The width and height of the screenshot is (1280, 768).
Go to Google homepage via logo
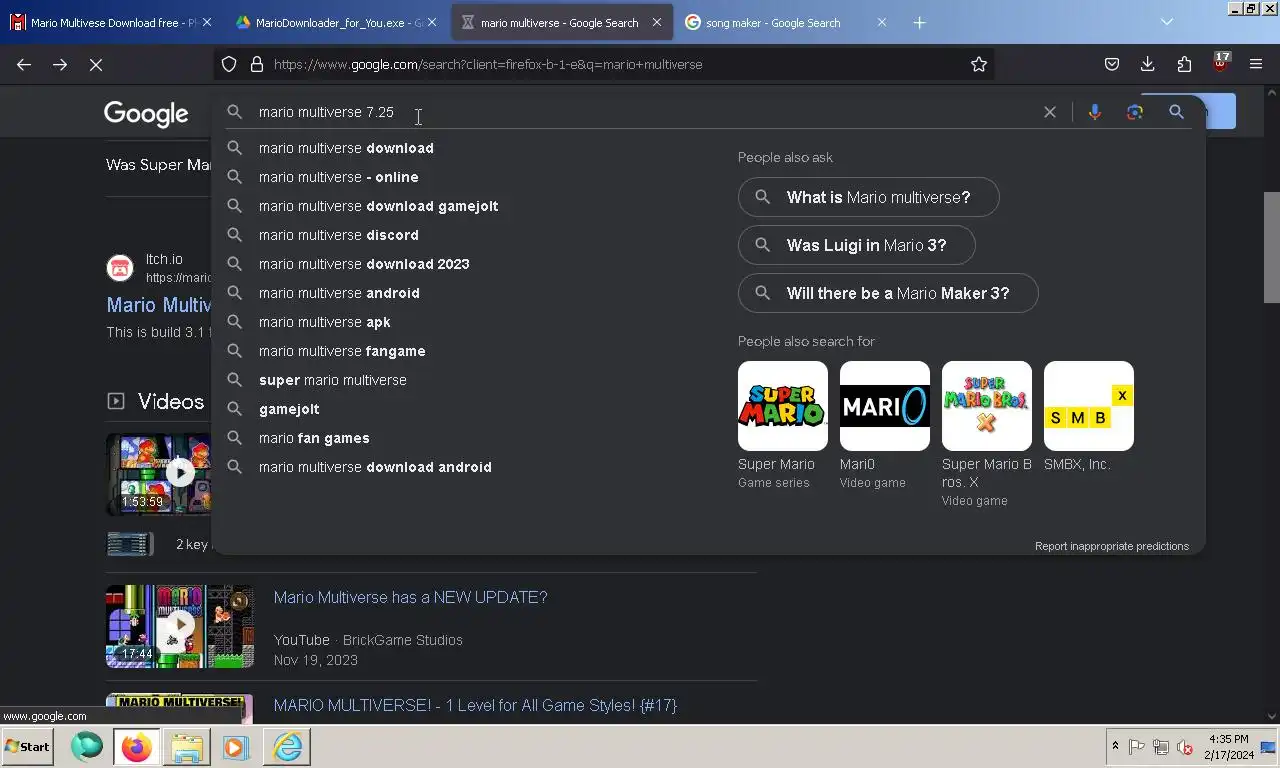146,114
